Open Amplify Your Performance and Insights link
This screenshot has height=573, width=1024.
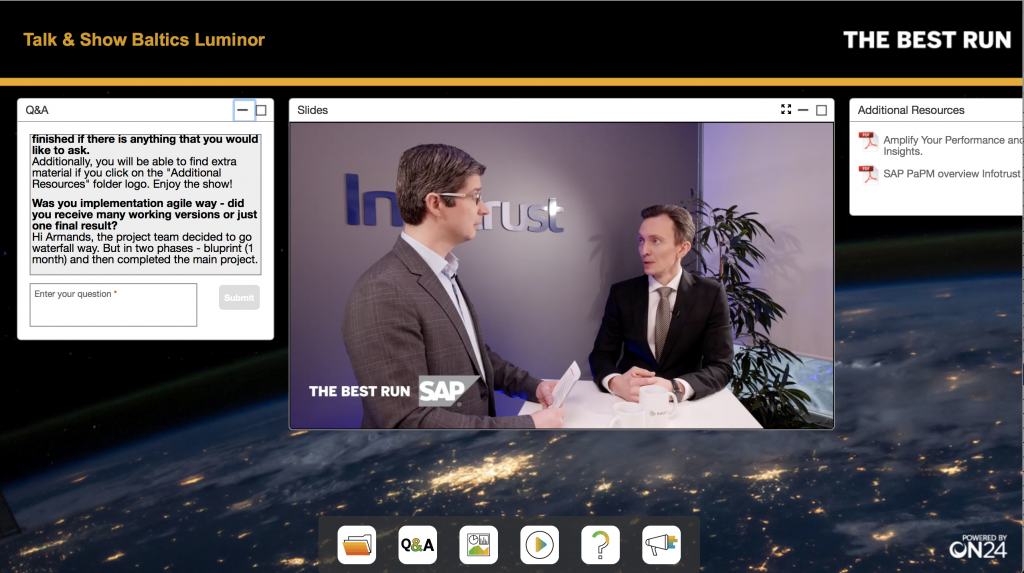(953, 145)
